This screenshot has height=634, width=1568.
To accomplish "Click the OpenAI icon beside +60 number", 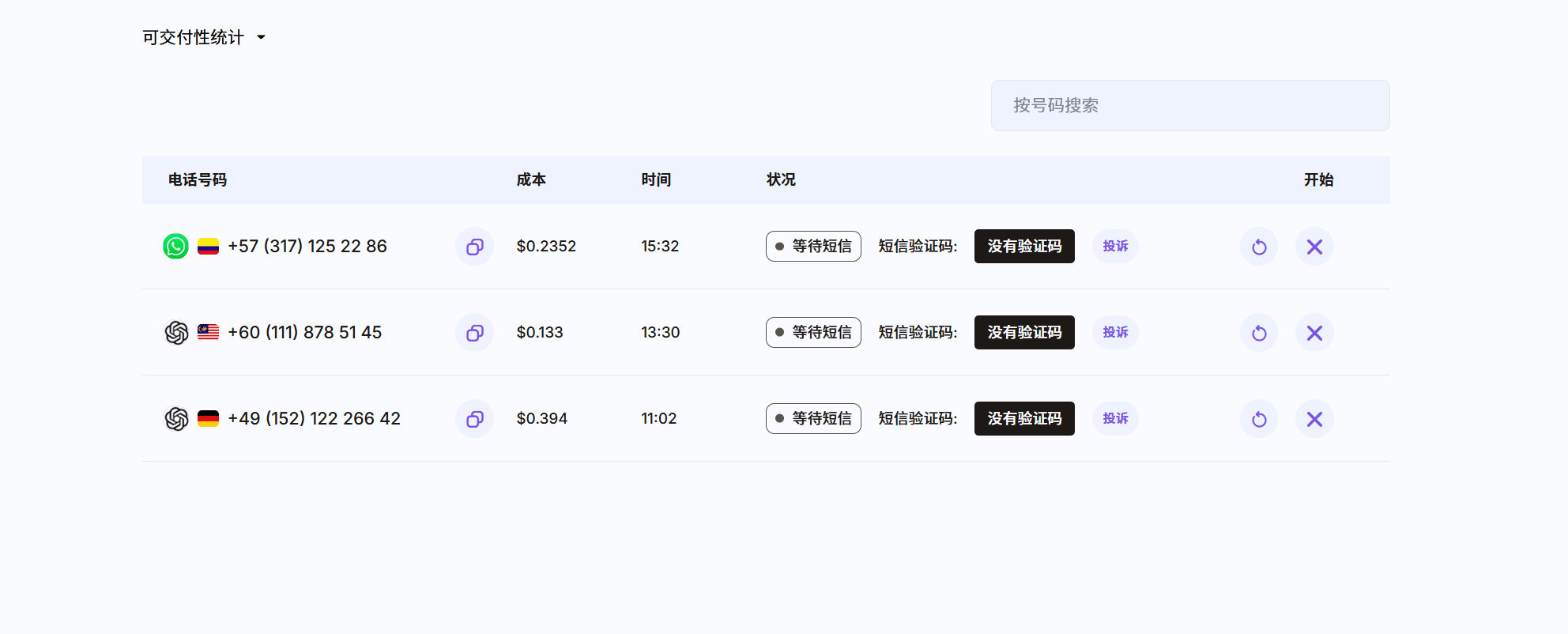I will click(x=176, y=333).
